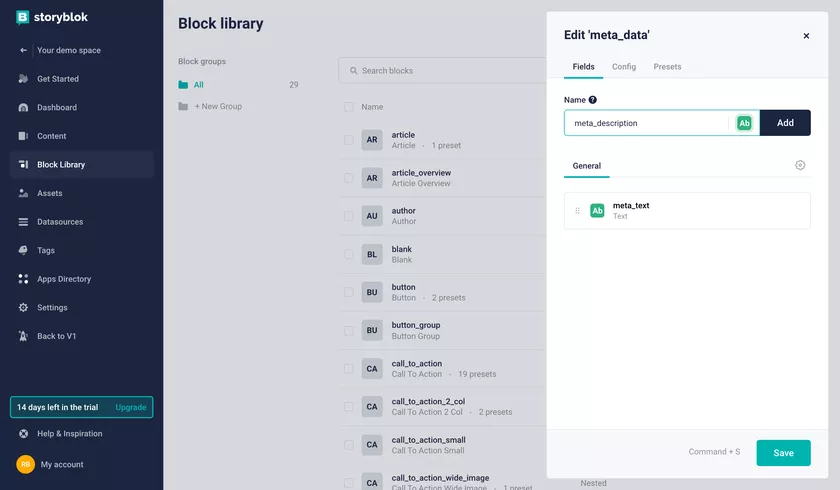Viewport: 840px width, 490px height.
Task: Check the call_to_action block checkbox
Action: 349,368
